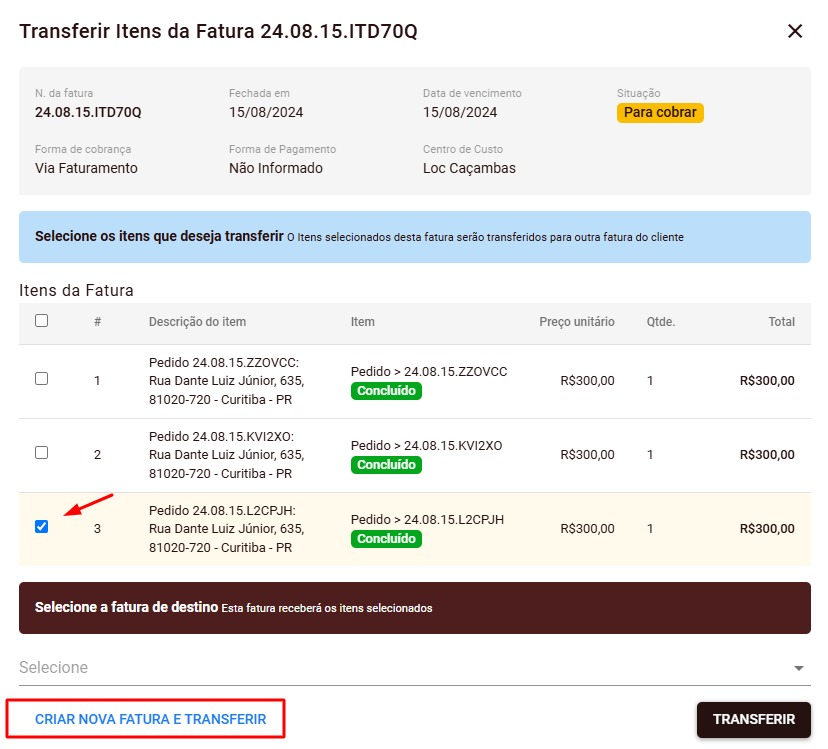Click Concluído badge of order ZZOVCC
The image size is (828, 749).
(386, 391)
